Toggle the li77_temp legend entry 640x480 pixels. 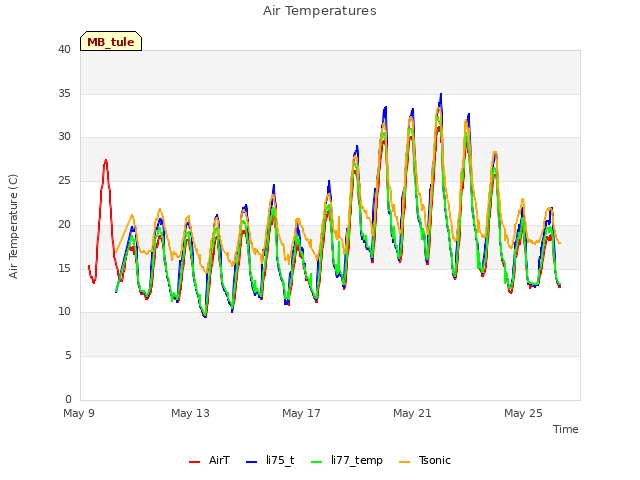(x=347, y=460)
